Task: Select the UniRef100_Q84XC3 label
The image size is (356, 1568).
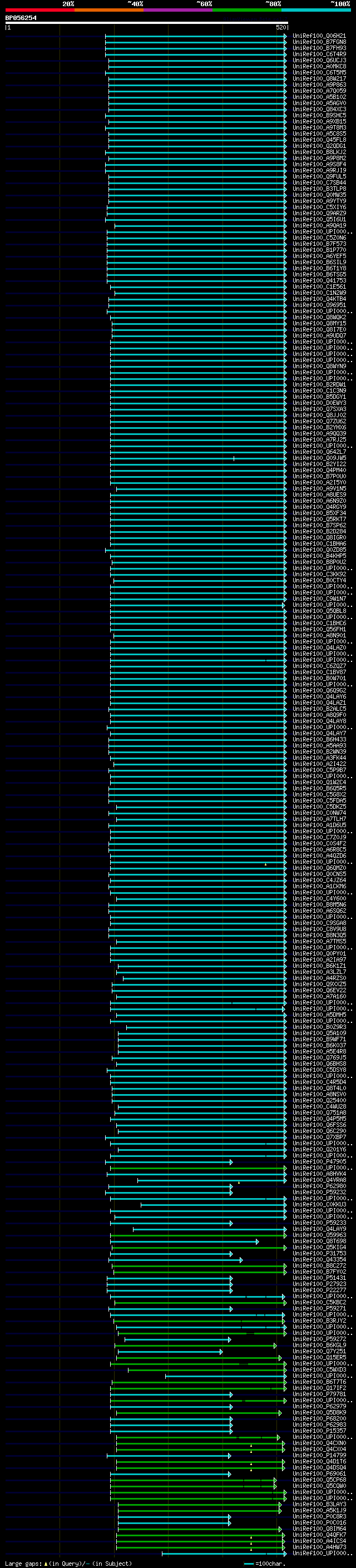Action: pyautogui.click(x=319, y=110)
